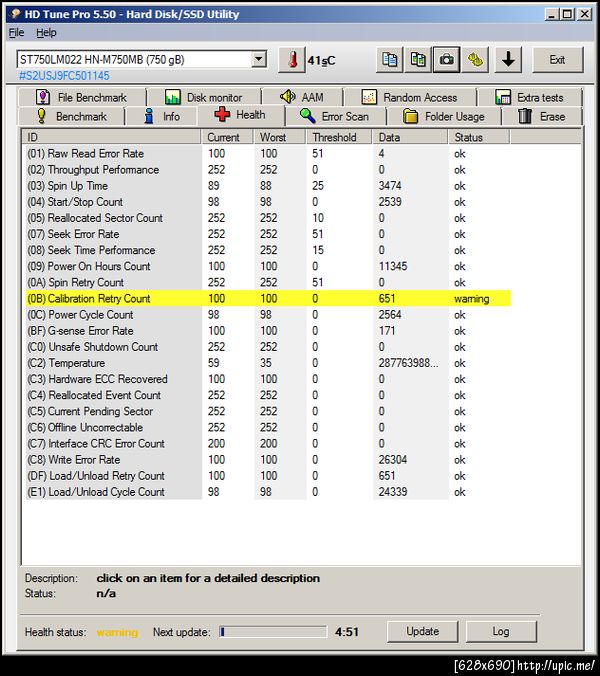The image size is (600, 676).
Task: Select the (C4) Reallocated Event Count row
Action: point(268,395)
